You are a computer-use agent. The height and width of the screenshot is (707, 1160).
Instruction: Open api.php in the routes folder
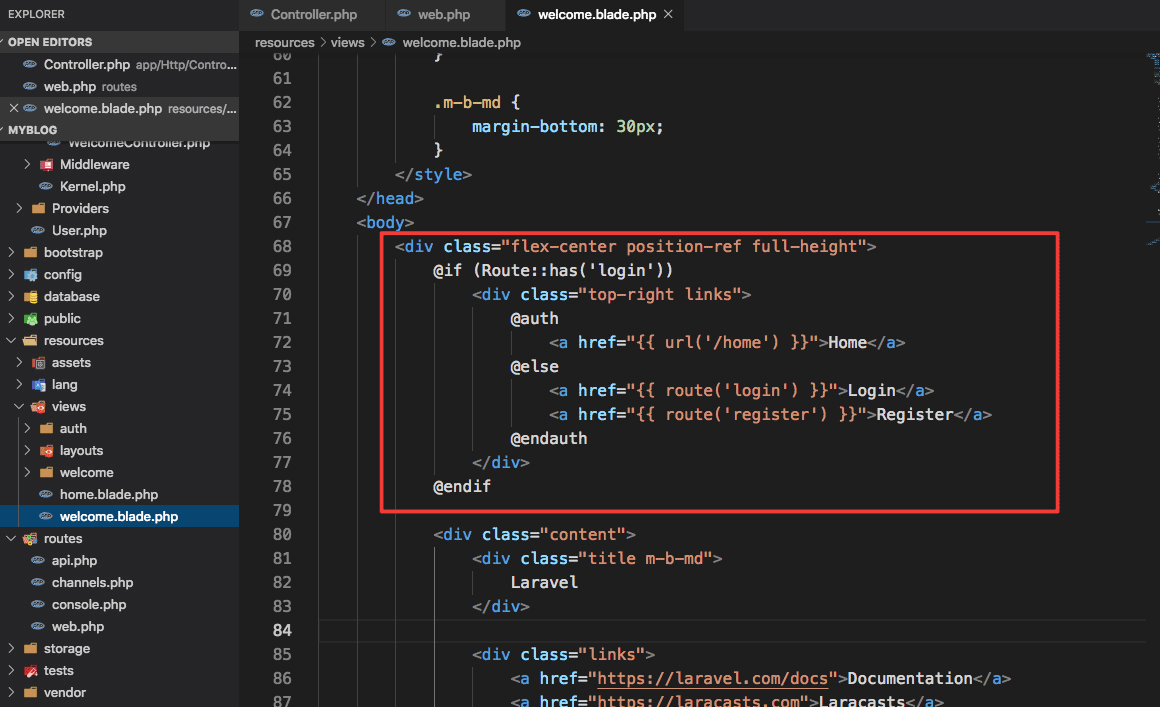[74, 560]
